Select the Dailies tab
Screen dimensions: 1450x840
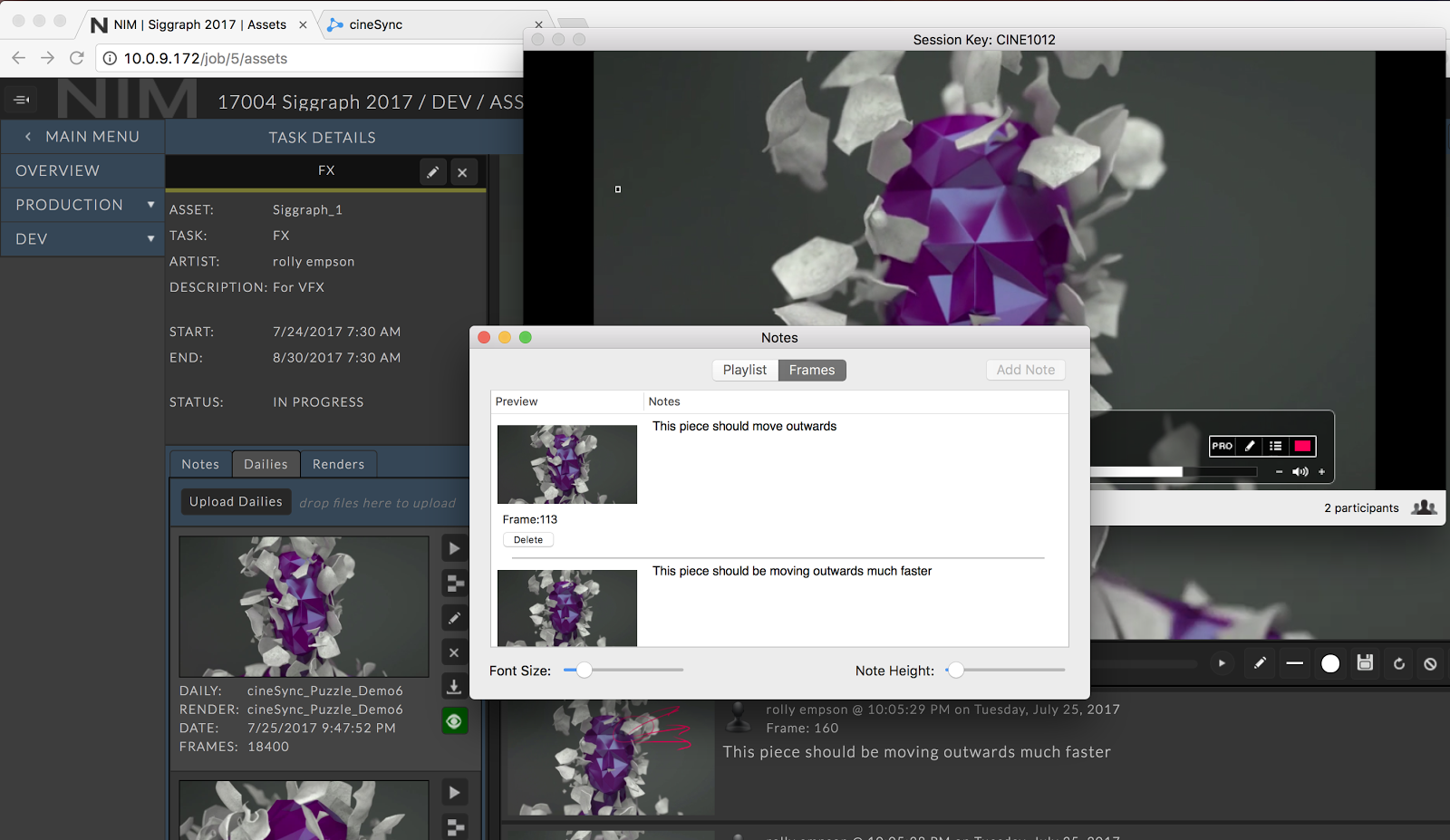pos(266,464)
